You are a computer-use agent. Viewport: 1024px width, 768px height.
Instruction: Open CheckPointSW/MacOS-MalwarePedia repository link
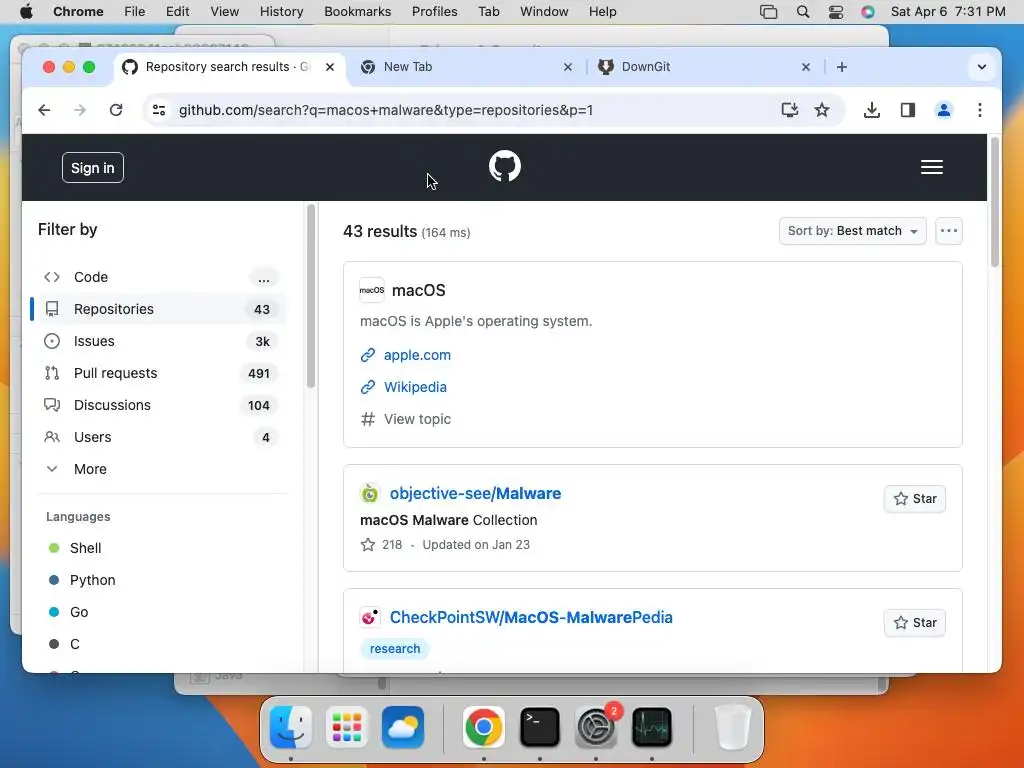(531, 617)
